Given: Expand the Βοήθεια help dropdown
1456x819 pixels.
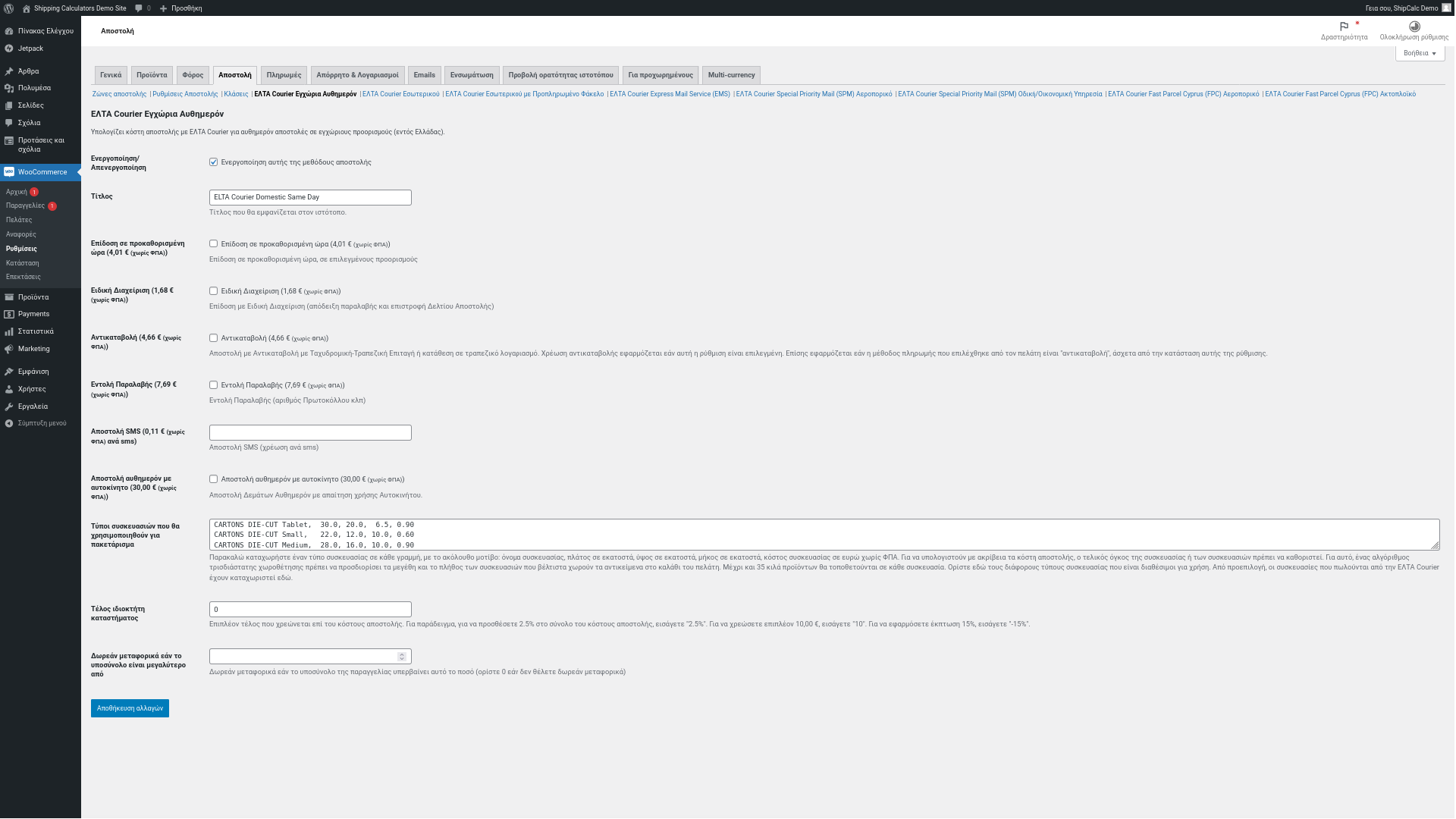Looking at the screenshot, I should tap(1420, 54).
